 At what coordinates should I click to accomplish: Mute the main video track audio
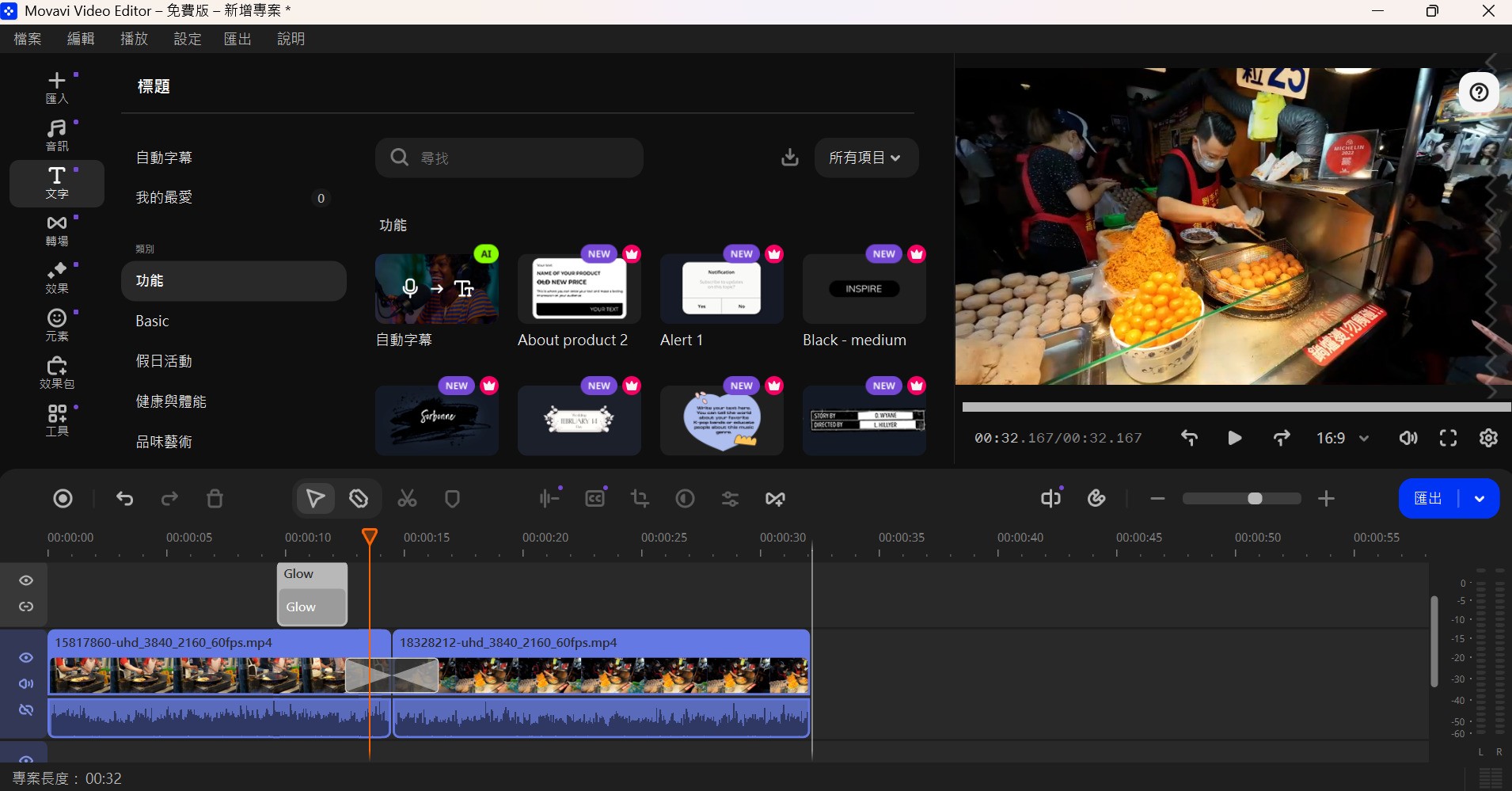tap(26, 683)
